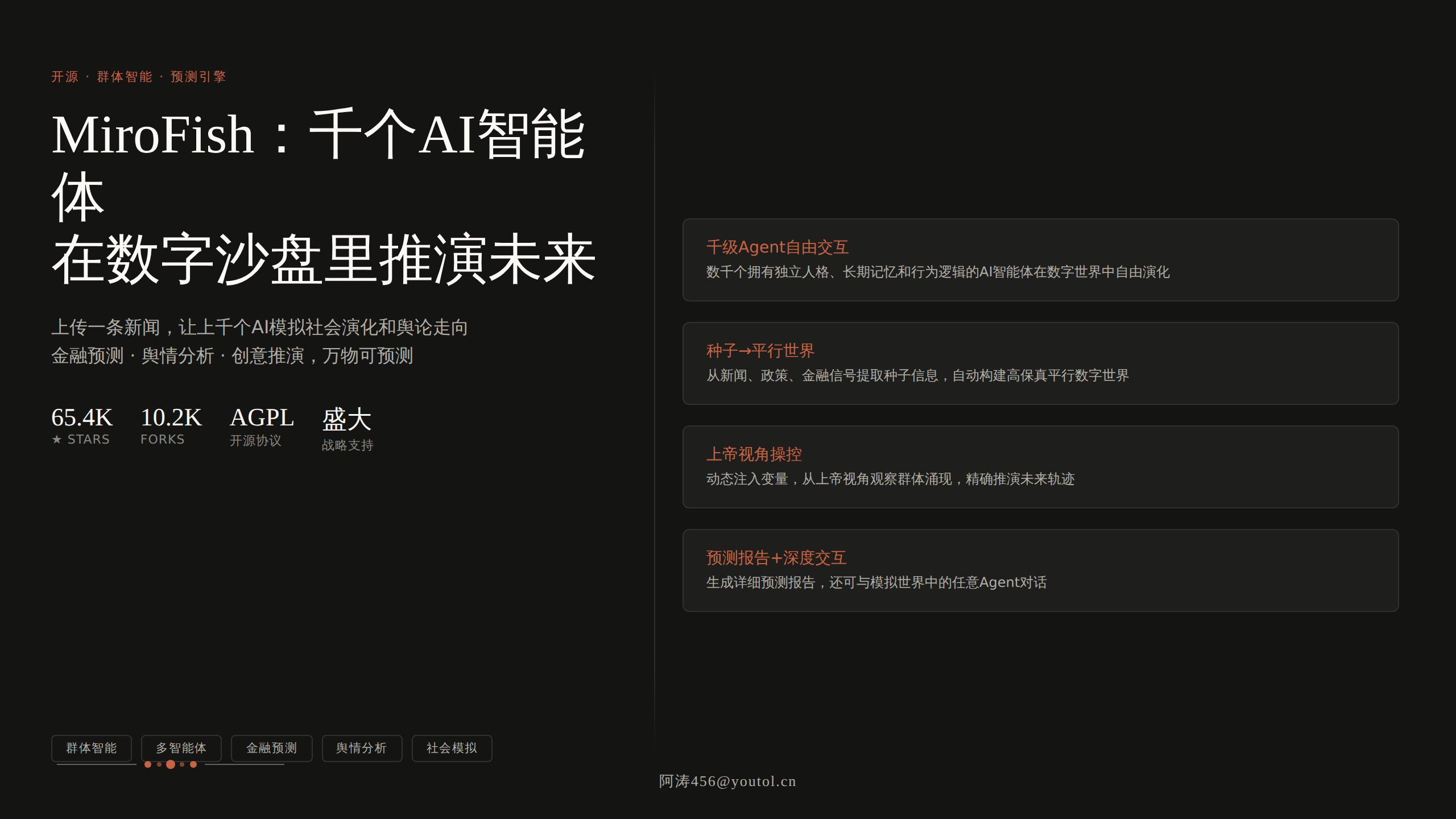Open the 上帝视角操控 card
1456x819 pixels.
point(1040,467)
